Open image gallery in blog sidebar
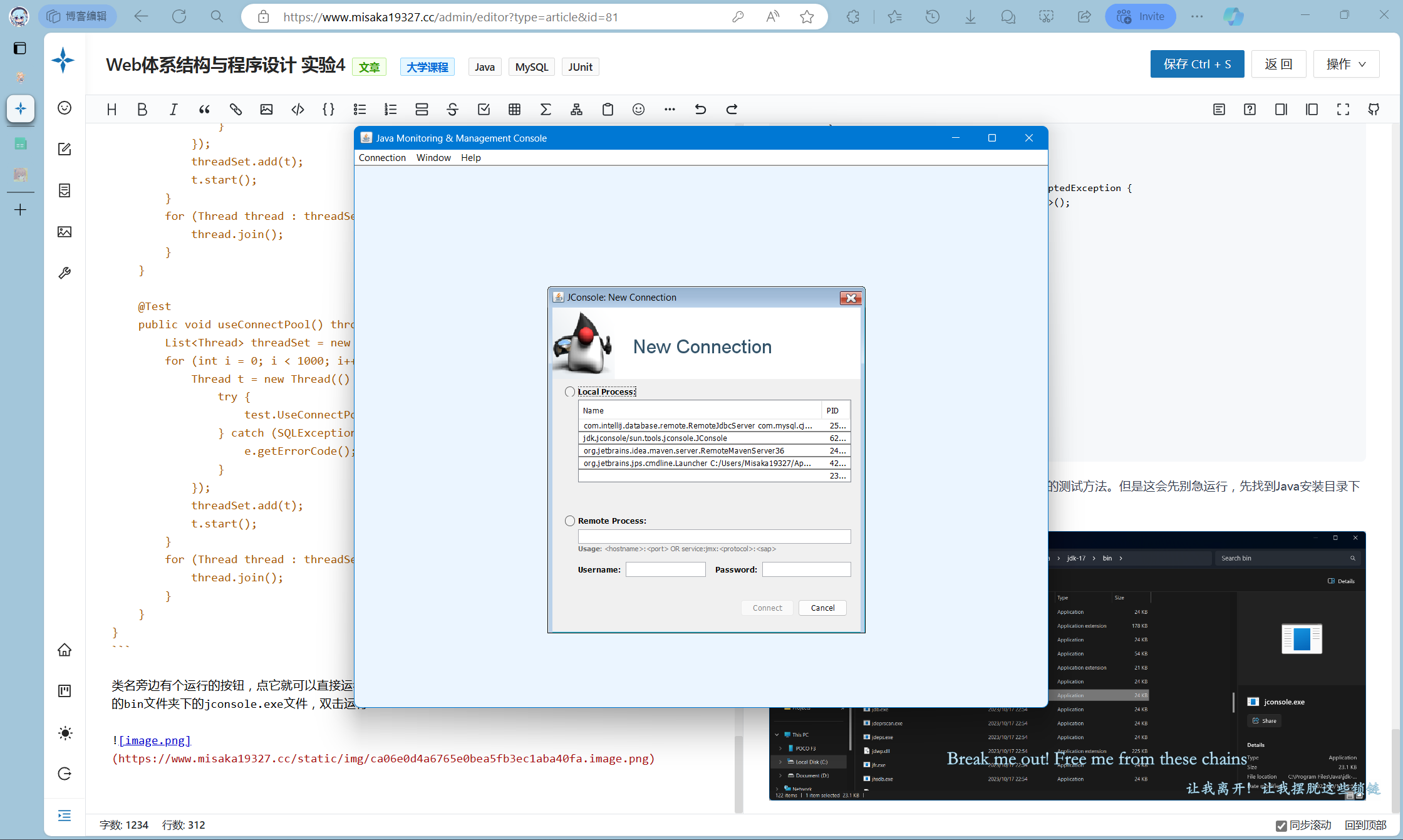 coord(65,232)
